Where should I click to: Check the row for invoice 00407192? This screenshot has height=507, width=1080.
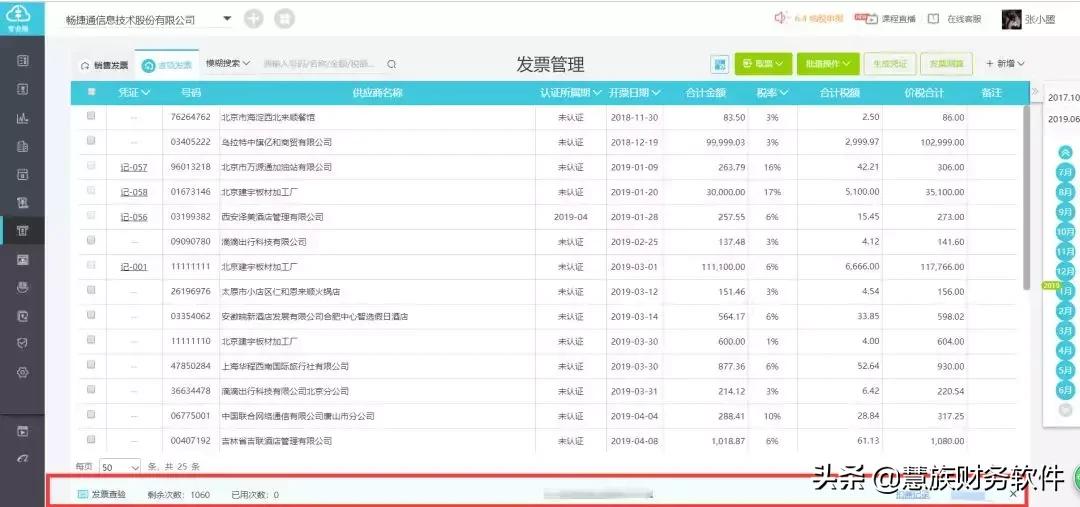coord(91,439)
